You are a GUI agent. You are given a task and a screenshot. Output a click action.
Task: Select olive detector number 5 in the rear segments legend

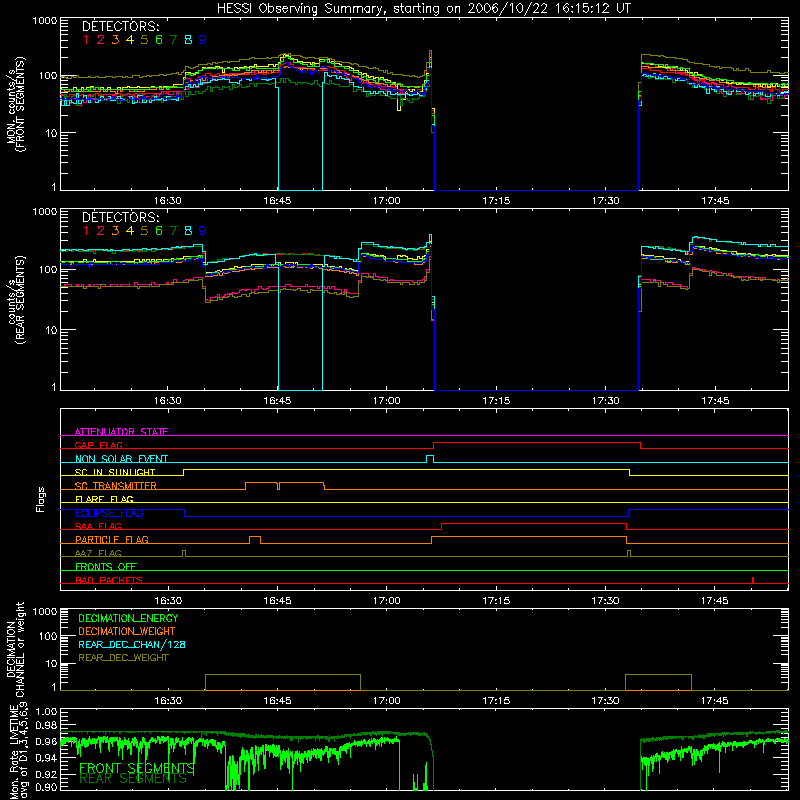[x=144, y=231]
